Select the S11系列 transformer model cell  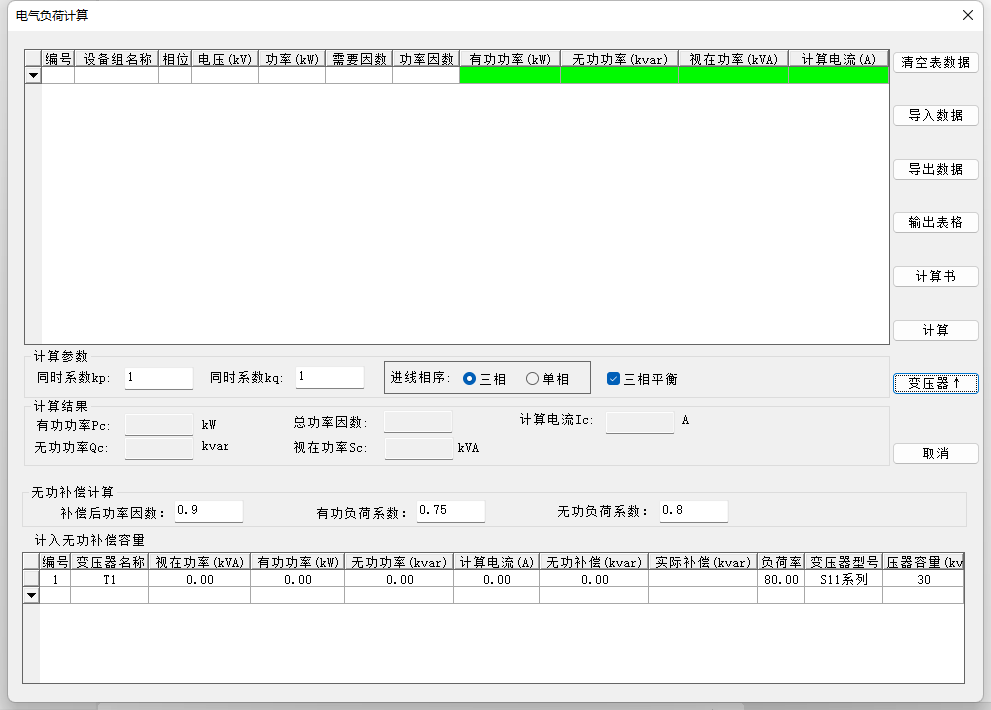843,579
